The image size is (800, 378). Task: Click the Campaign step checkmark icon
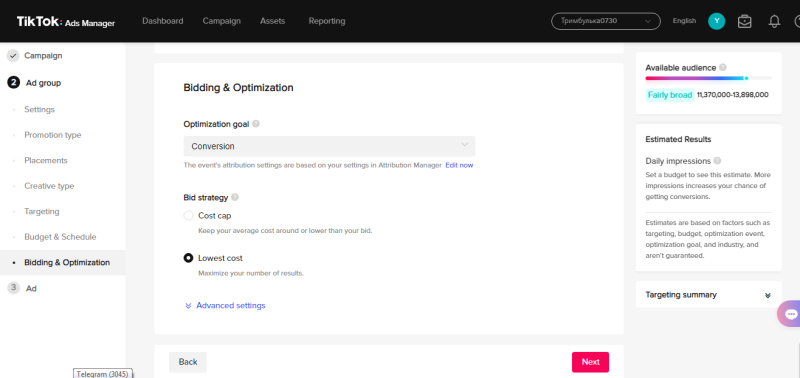(x=13, y=56)
